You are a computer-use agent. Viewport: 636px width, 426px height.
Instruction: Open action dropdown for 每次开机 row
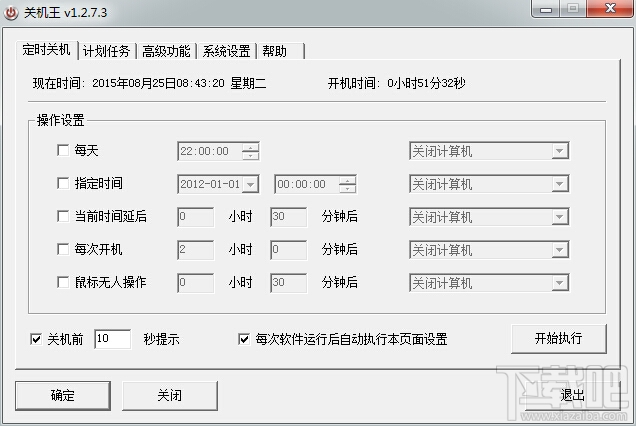pos(560,250)
